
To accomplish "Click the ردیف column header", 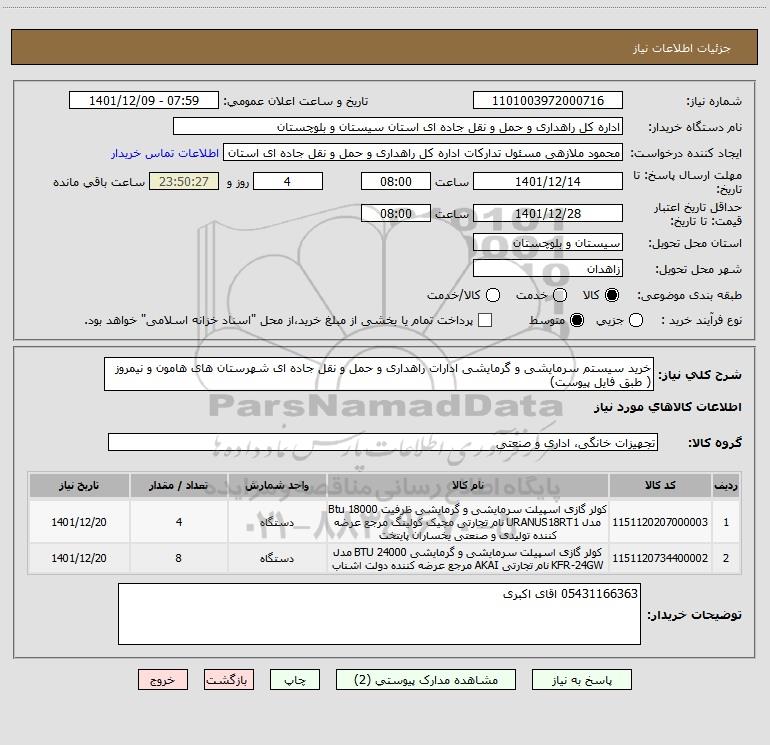I will pos(726,485).
